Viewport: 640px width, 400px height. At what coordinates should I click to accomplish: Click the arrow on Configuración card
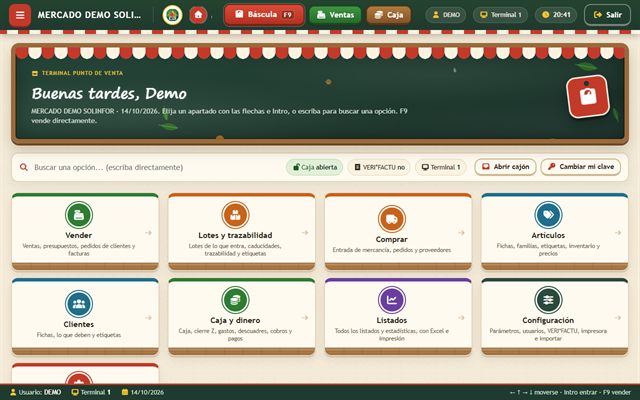618,318
